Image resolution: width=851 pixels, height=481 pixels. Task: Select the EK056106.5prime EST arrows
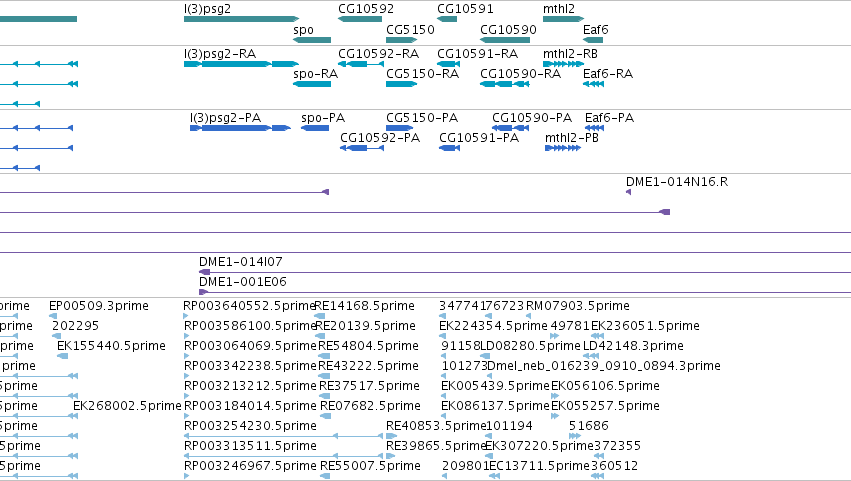click(555, 396)
